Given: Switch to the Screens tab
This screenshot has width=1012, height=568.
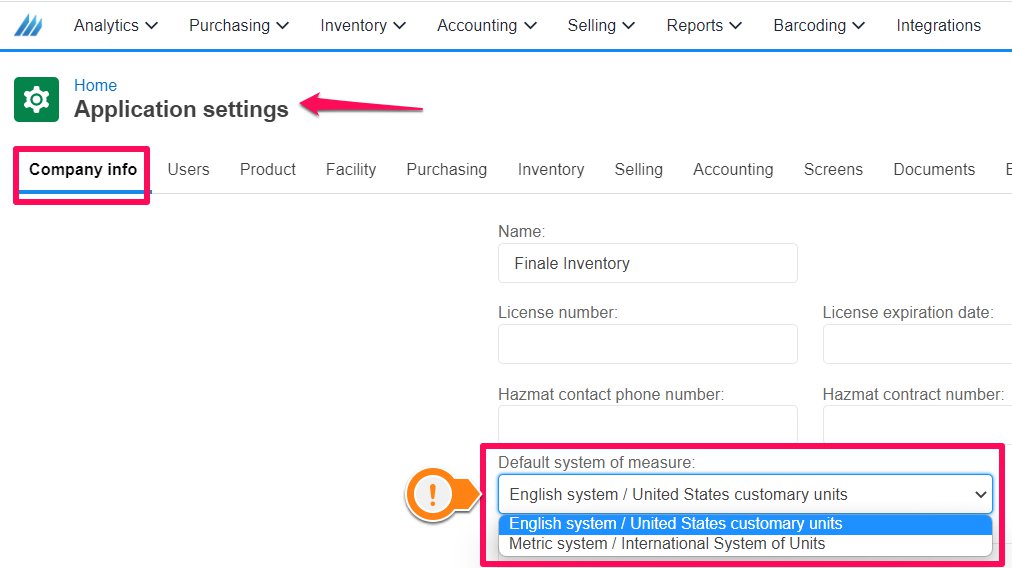Looking at the screenshot, I should 833,170.
